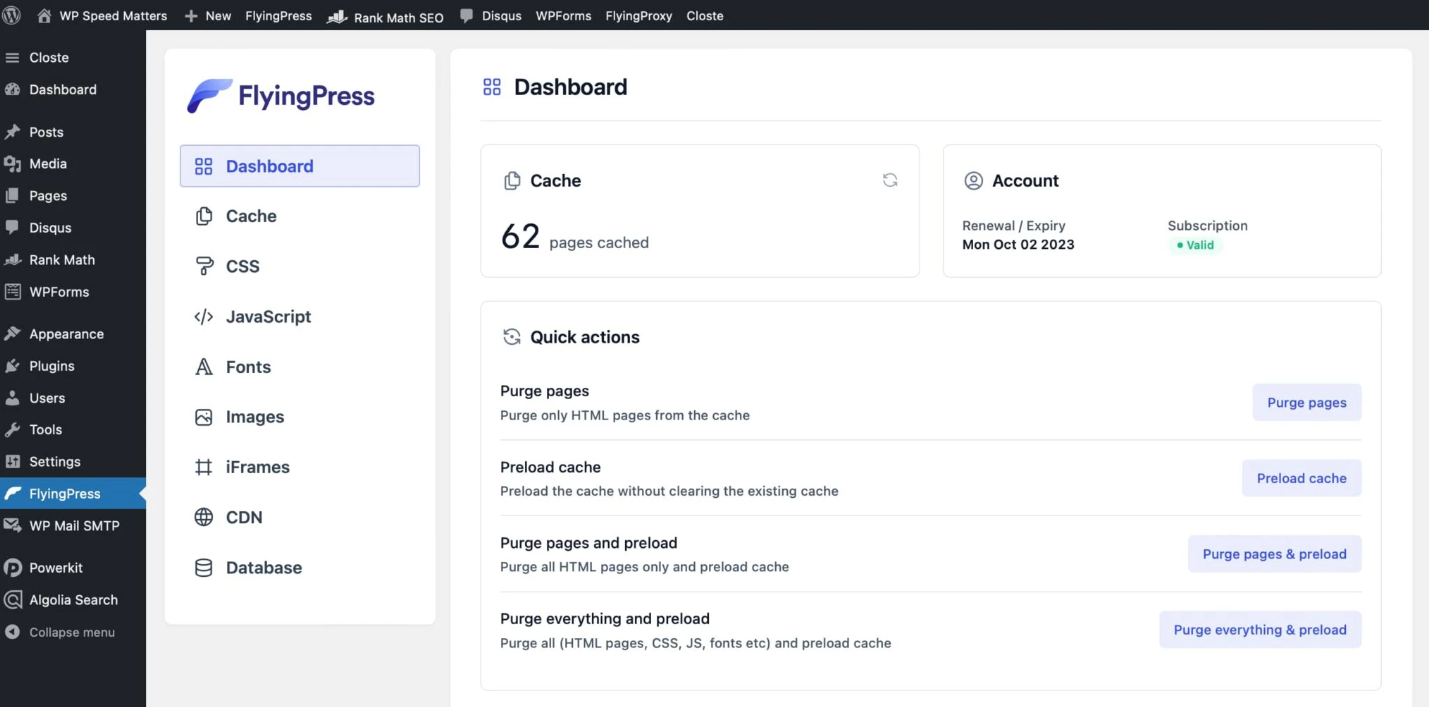Click the Settings icon in WordPress sidebar

click(13, 462)
